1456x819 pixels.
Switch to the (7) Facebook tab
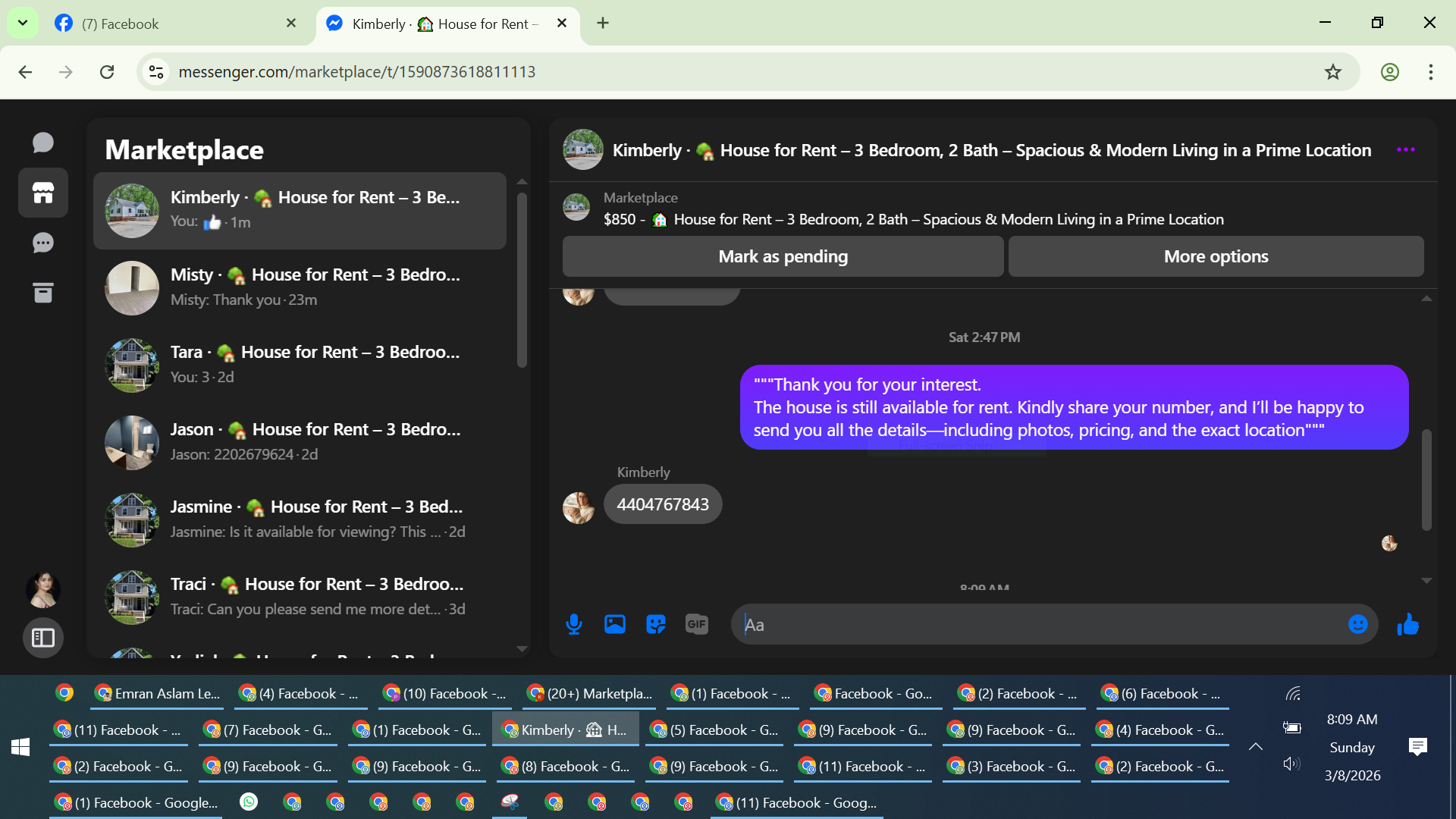(x=174, y=24)
